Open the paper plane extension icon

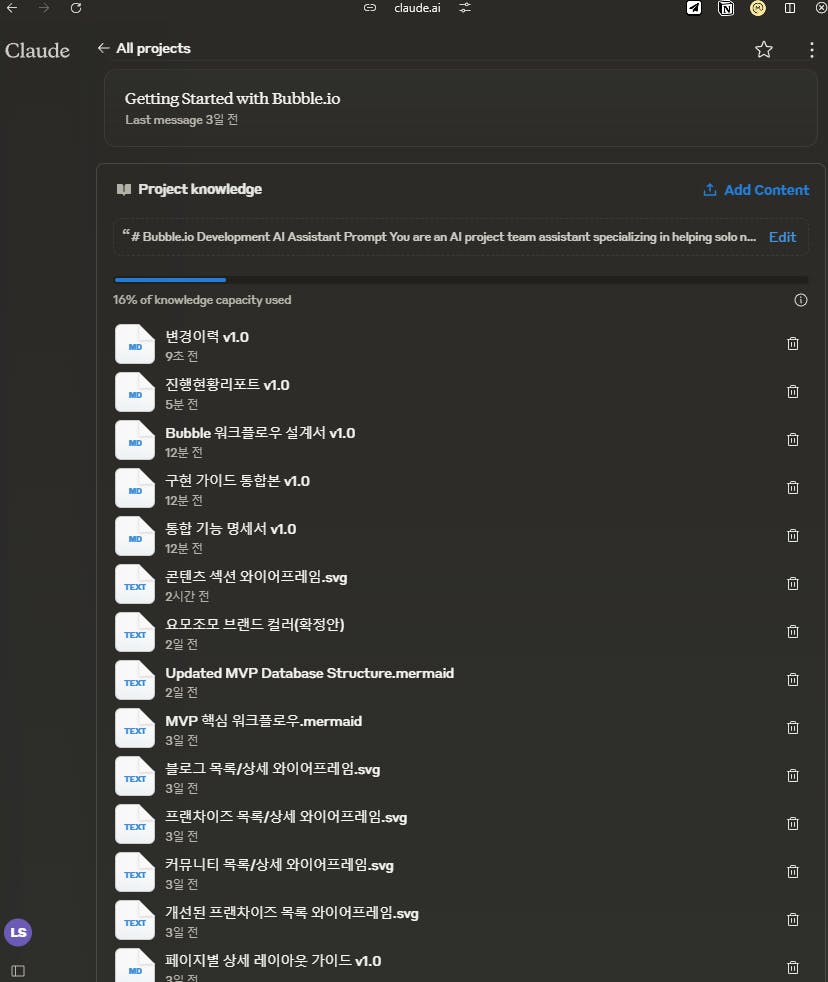[694, 8]
